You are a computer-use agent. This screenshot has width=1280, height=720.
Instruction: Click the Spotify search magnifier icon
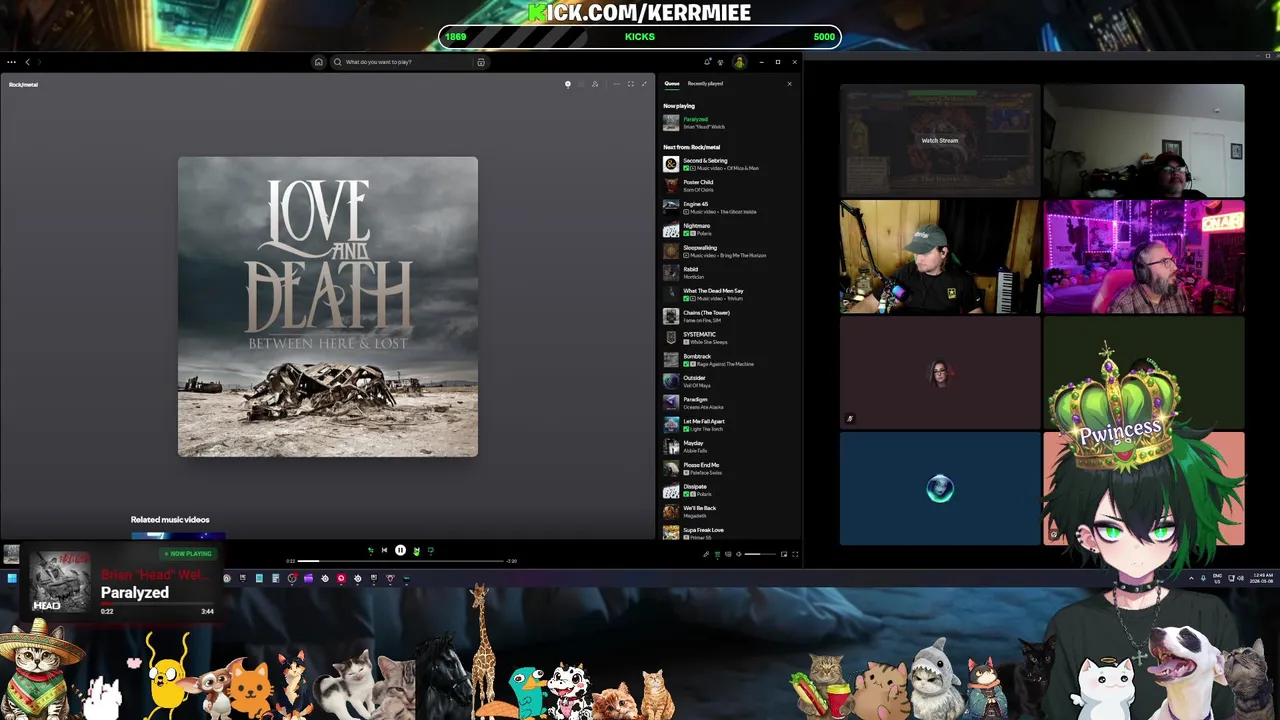337,62
